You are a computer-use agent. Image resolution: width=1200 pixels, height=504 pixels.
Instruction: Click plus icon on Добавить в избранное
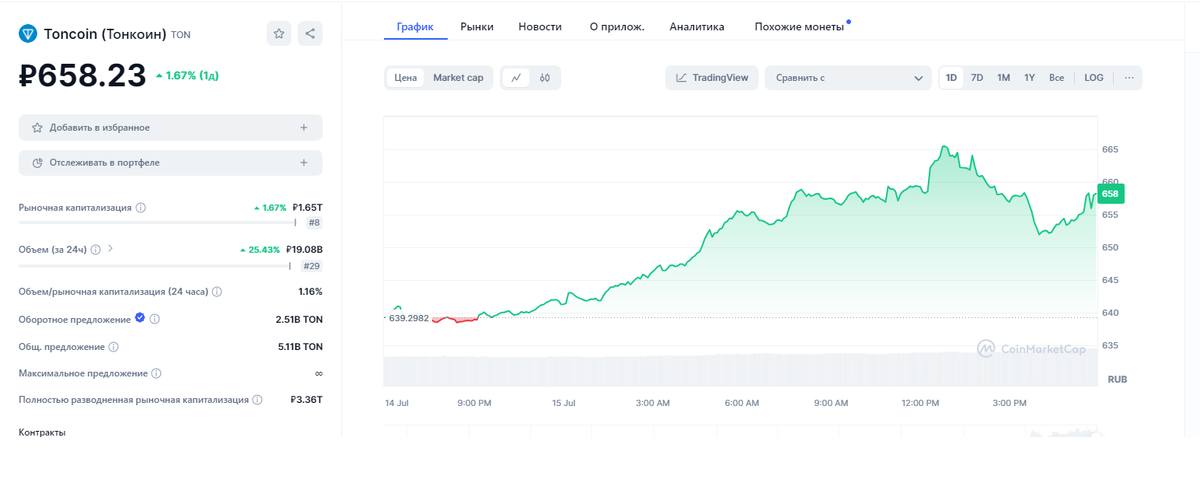(x=304, y=128)
